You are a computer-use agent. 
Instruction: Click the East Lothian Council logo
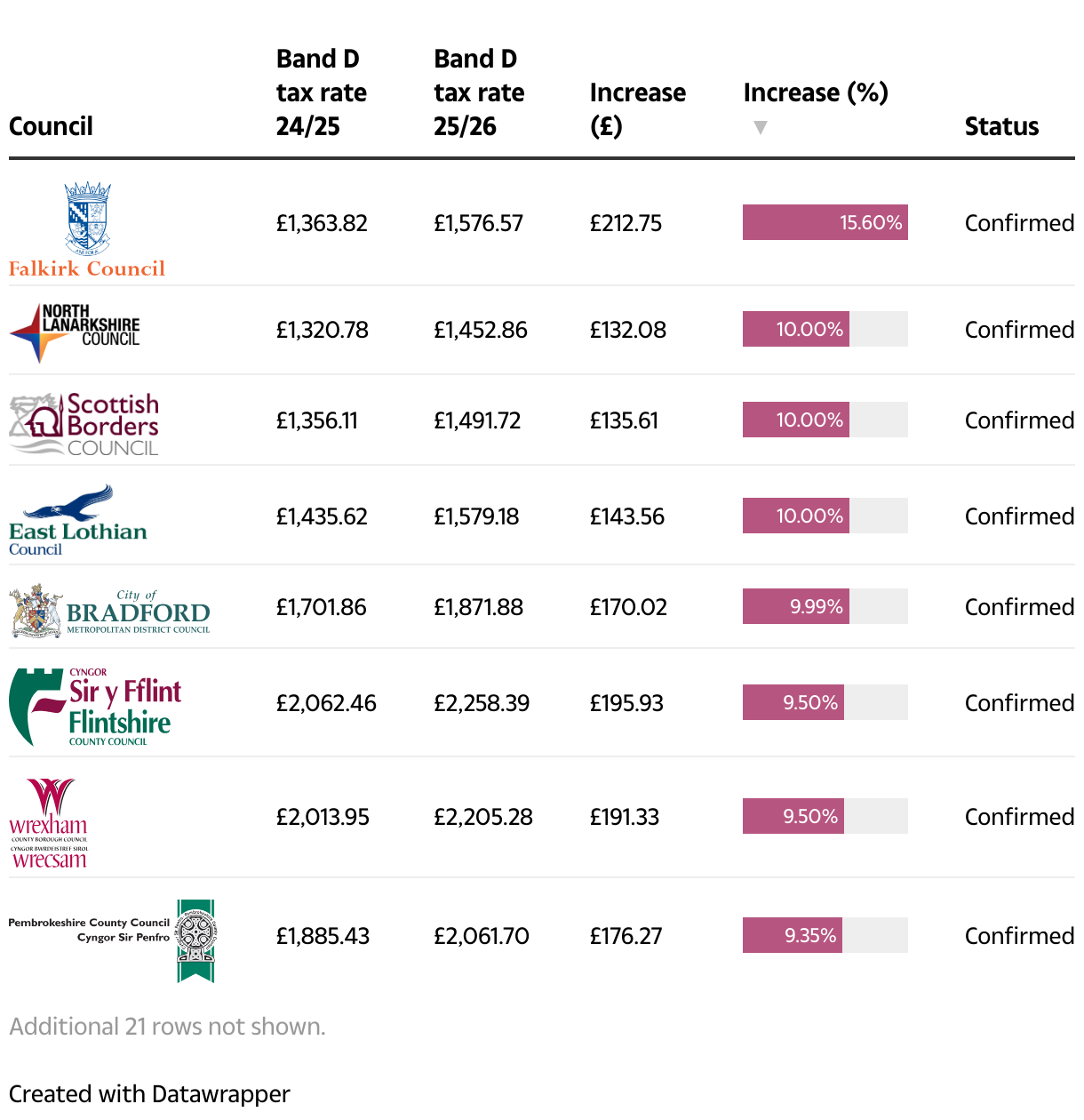(78, 520)
